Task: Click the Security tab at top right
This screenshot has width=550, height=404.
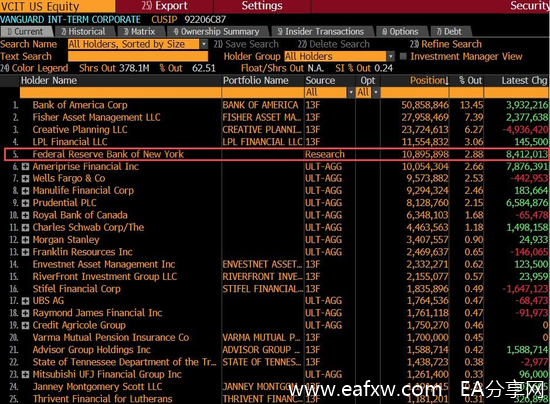Action: point(530,6)
